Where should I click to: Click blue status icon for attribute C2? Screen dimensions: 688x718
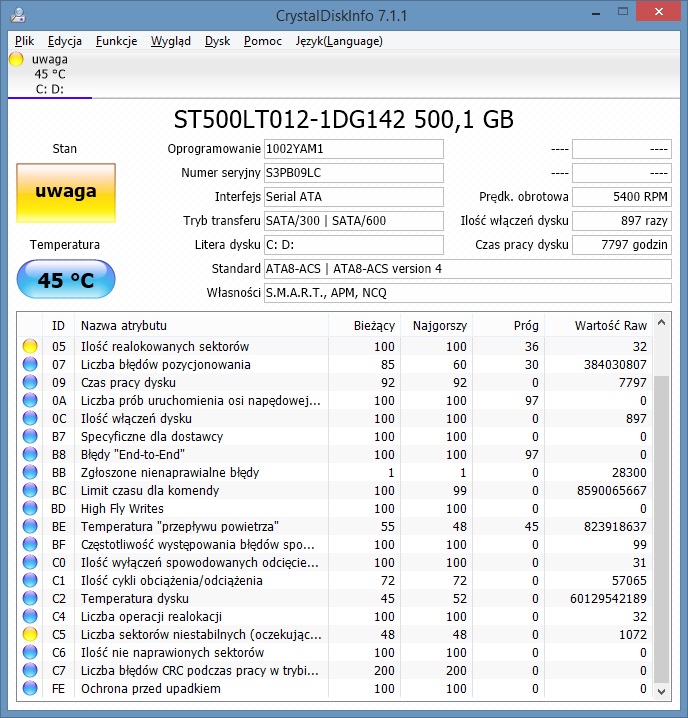[30, 598]
